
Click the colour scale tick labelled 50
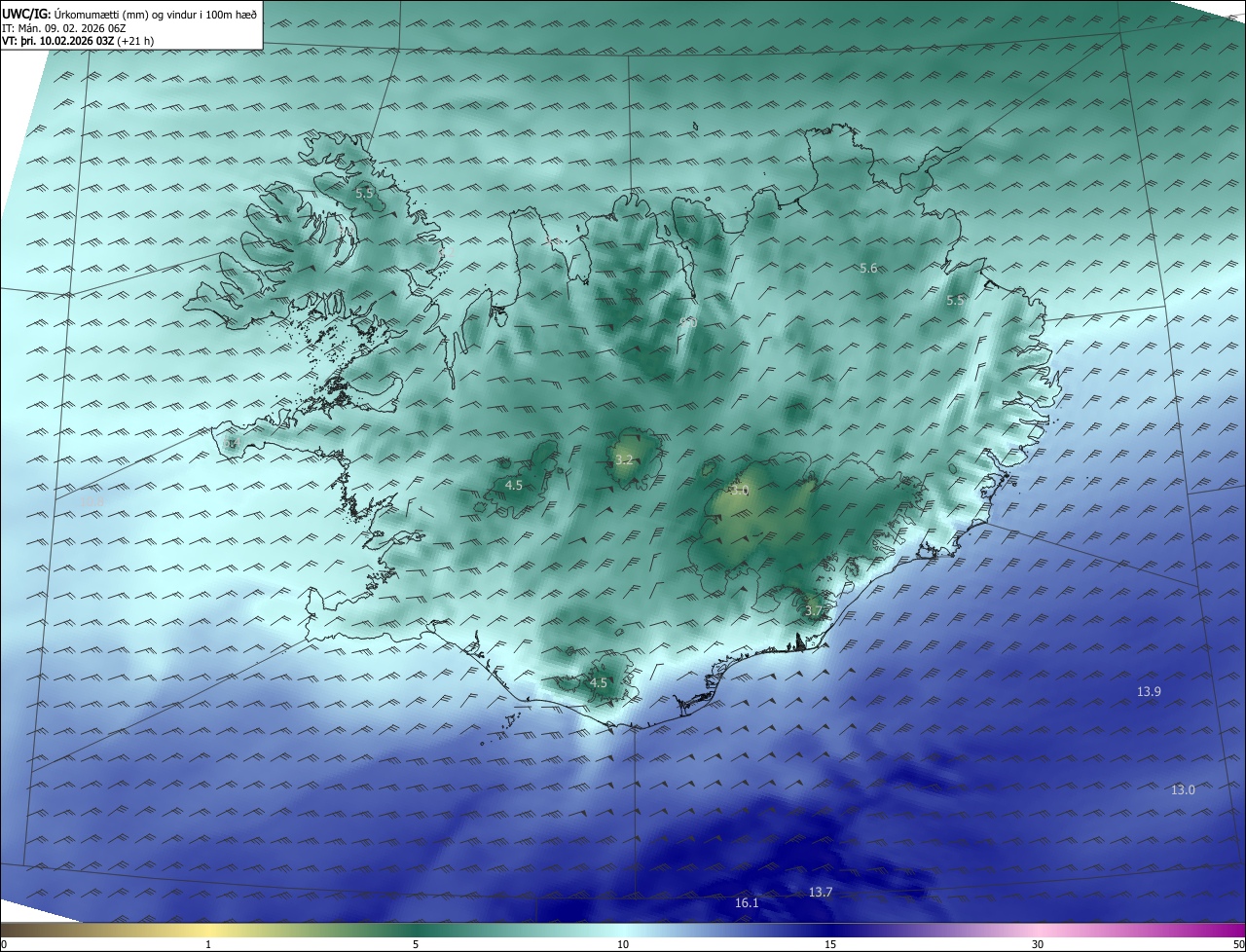(x=1237, y=944)
